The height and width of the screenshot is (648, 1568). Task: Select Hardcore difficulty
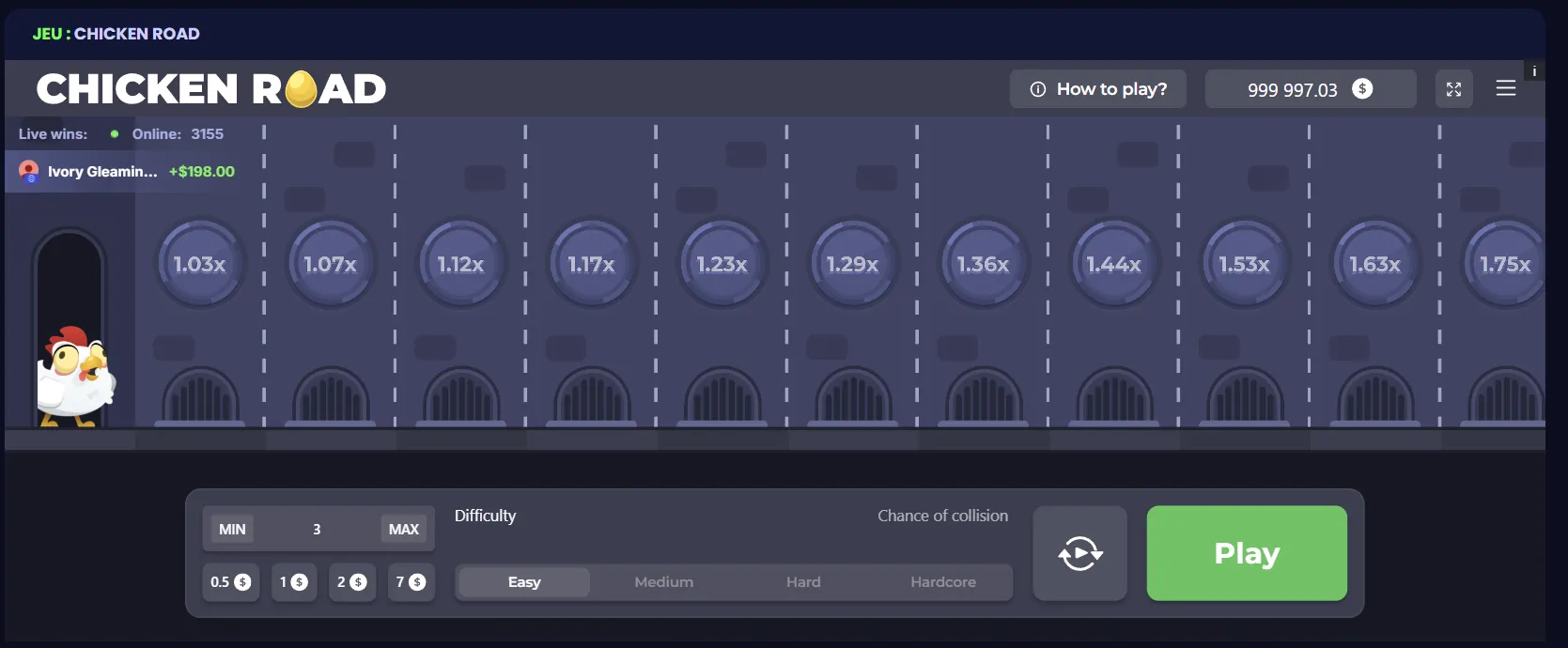tap(942, 582)
